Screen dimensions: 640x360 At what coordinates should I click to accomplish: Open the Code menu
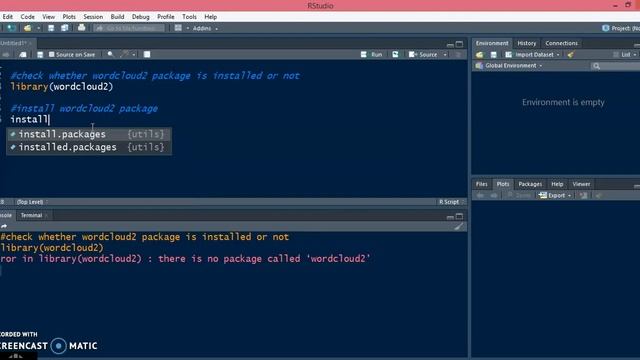(x=27, y=17)
